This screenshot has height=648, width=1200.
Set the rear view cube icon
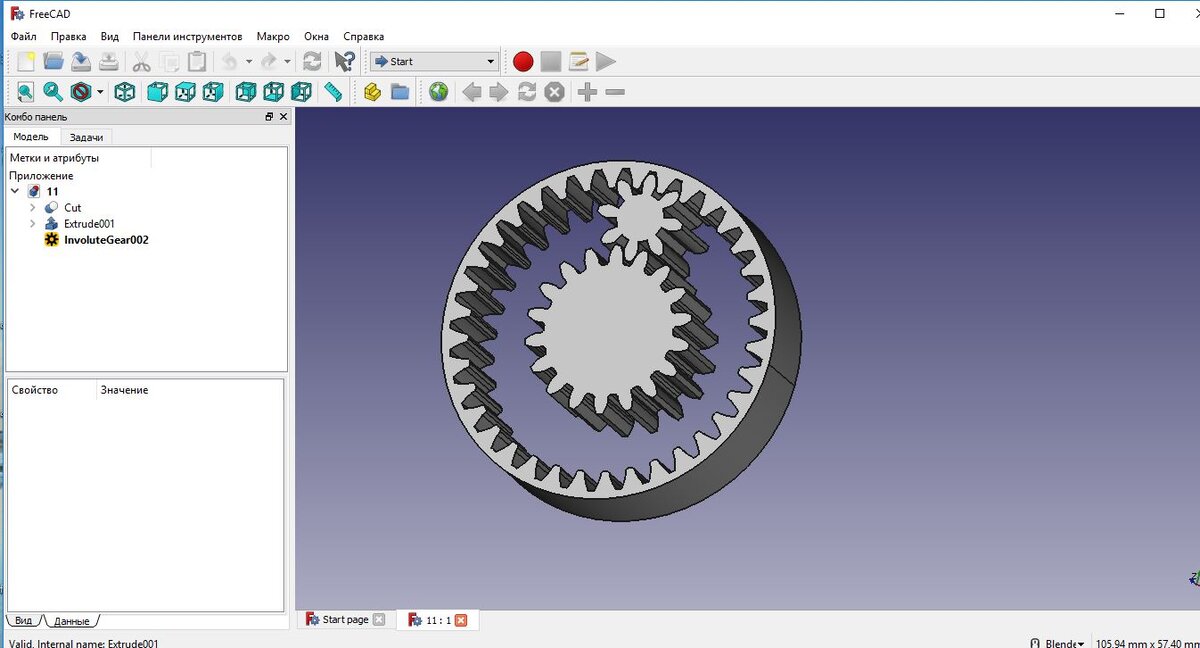click(245, 92)
